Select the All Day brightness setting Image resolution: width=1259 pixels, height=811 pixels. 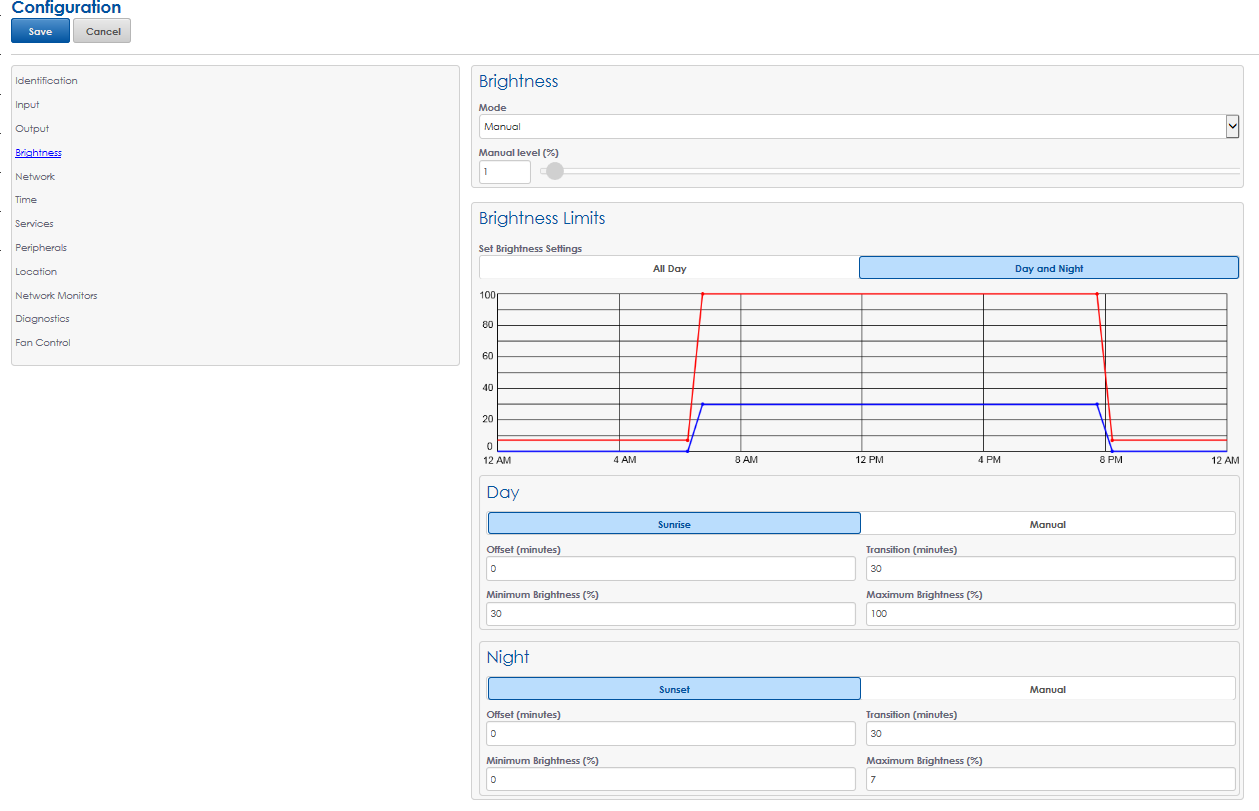click(669, 268)
